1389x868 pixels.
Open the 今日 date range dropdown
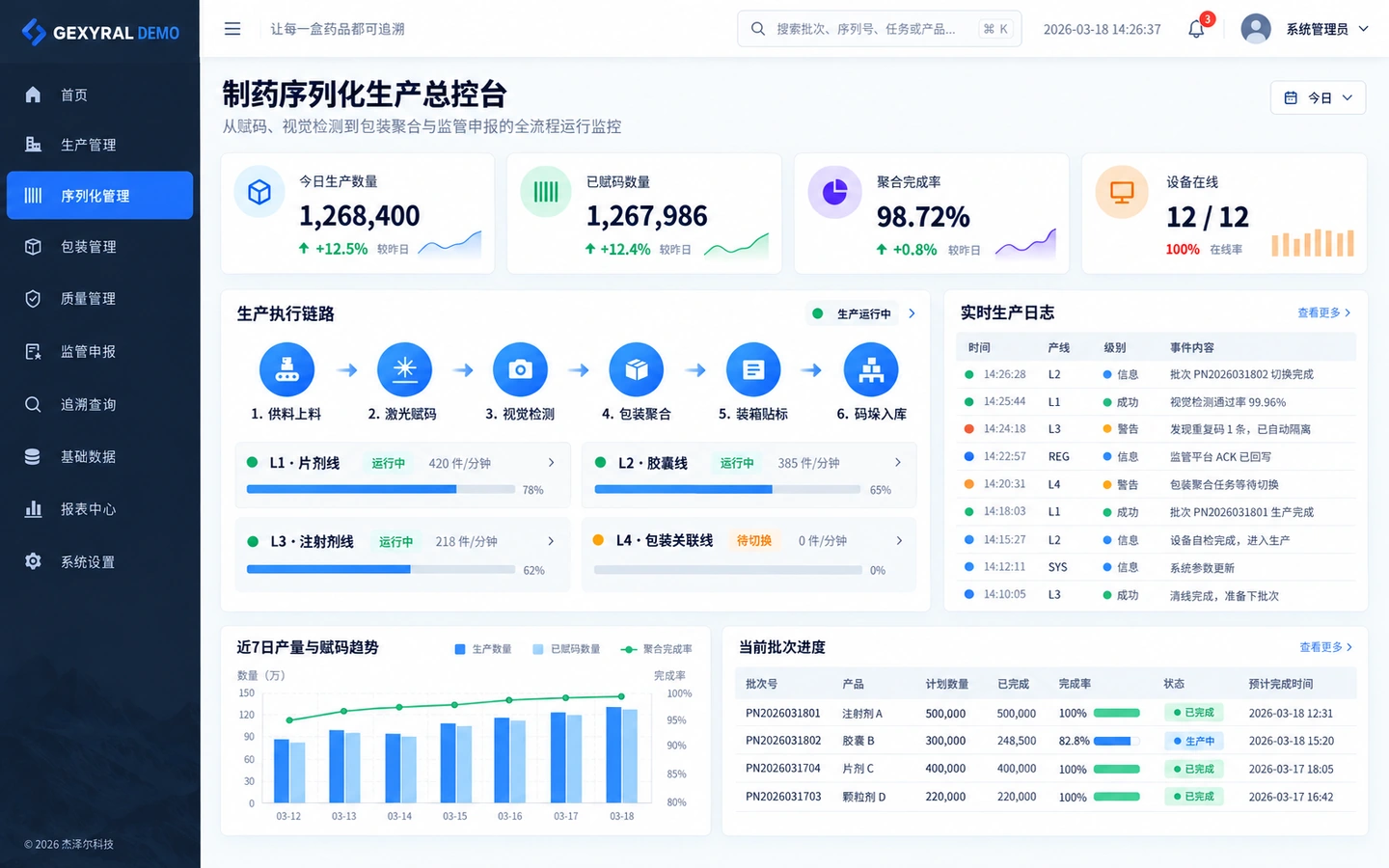(x=1318, y=97)
